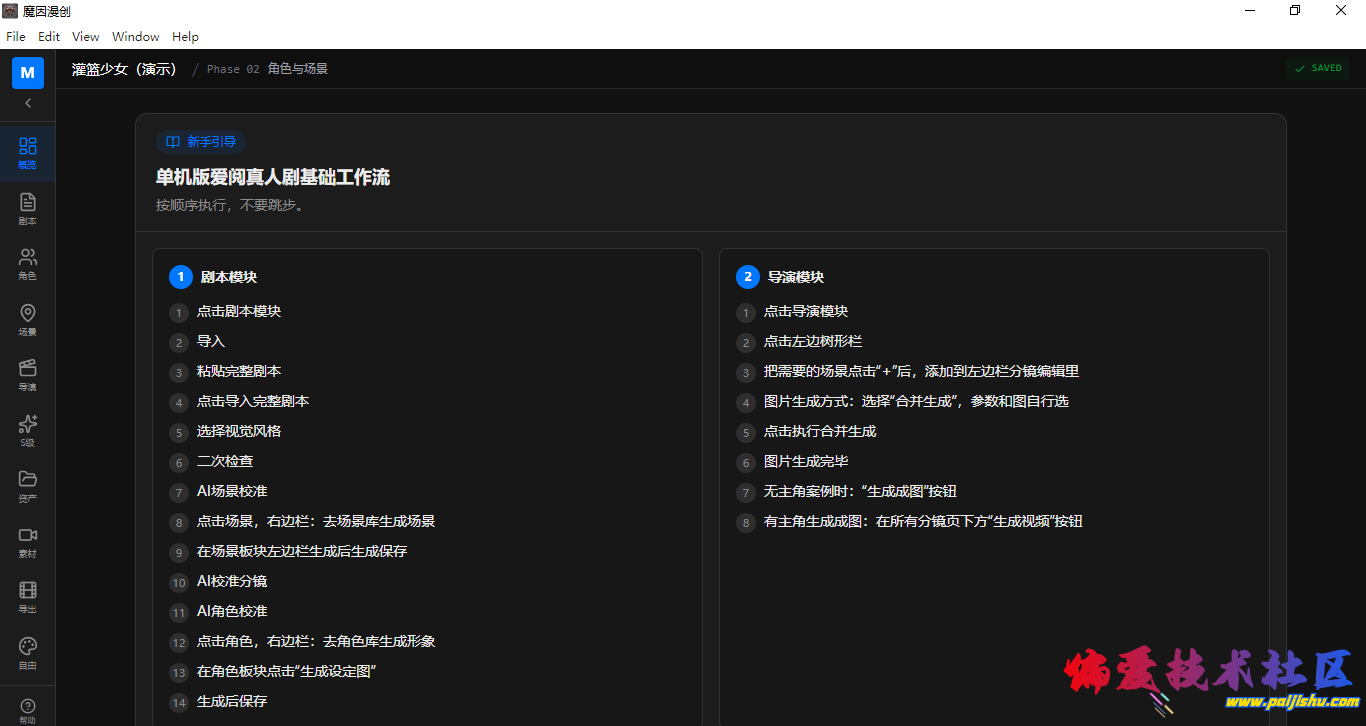Select the 场景 scene module icon
The height and width of the screenshot is (726, 1366).
click(x=27, y=319)
